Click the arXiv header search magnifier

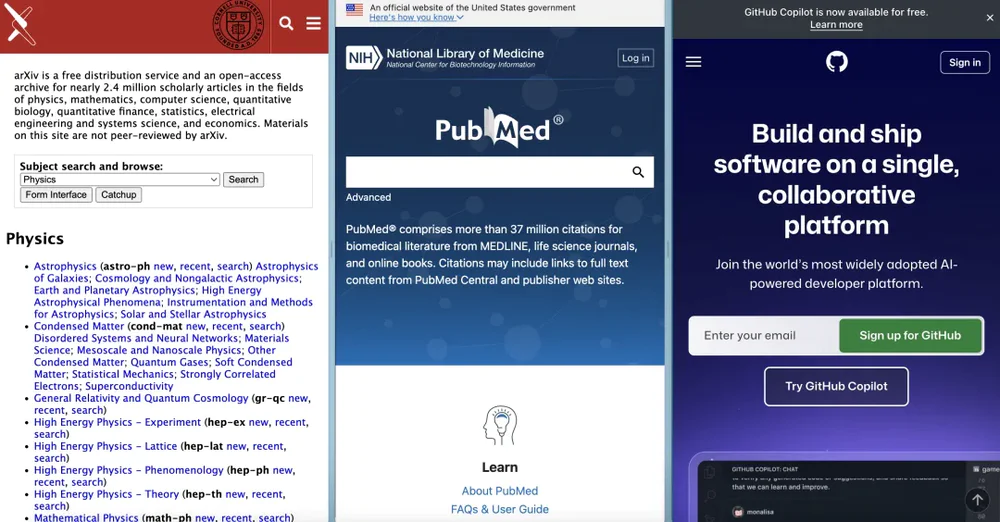(286, 24)
